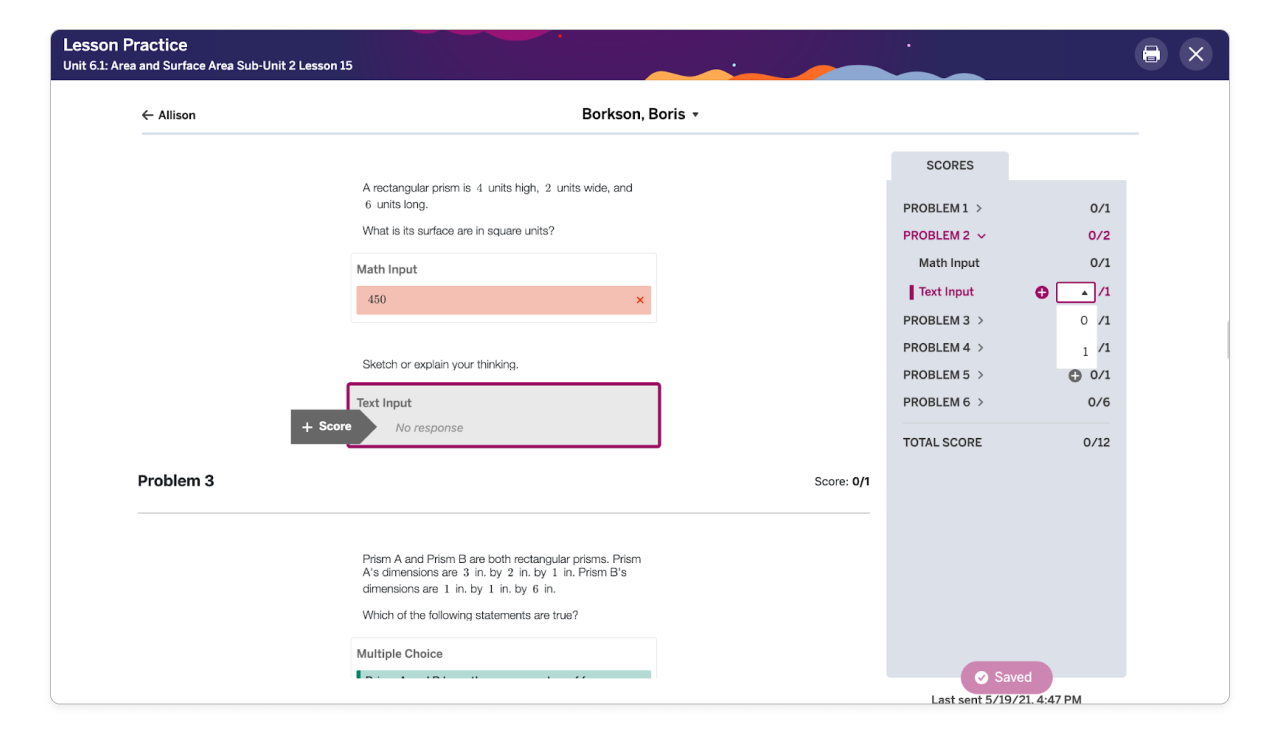Select the Text Input row in scores panel
The height and width of the screenshot is (735, 1280).
pos(946,292)
